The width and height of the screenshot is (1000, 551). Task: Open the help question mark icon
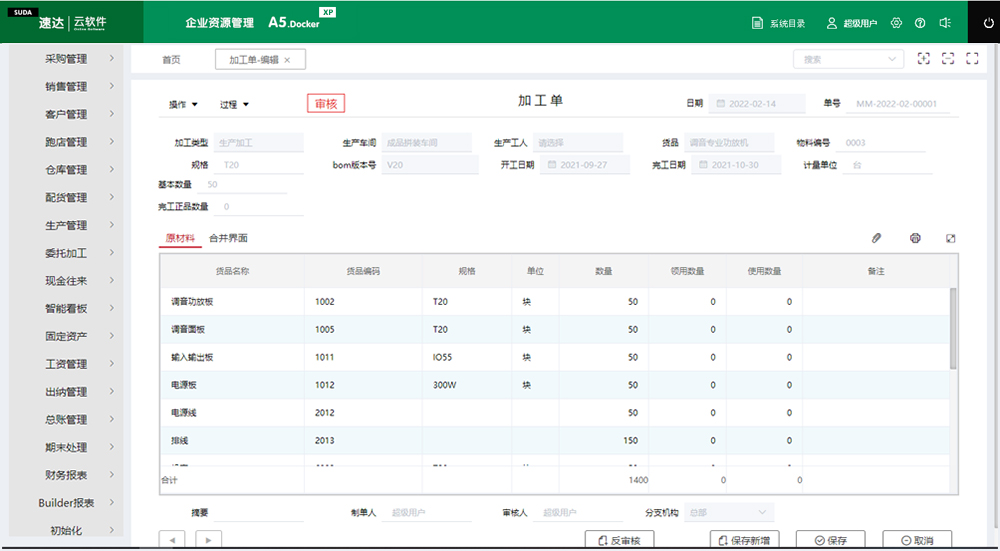coord(920,23)
